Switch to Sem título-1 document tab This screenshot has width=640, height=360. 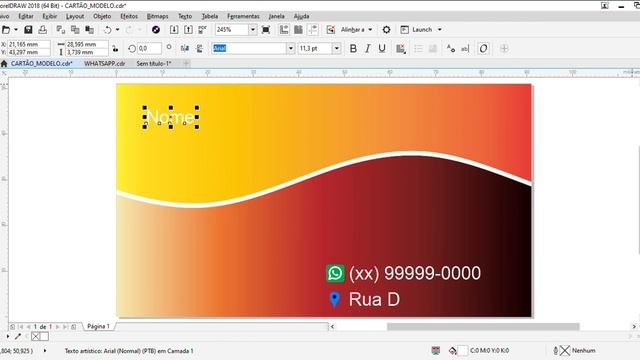tap(154, 64)
